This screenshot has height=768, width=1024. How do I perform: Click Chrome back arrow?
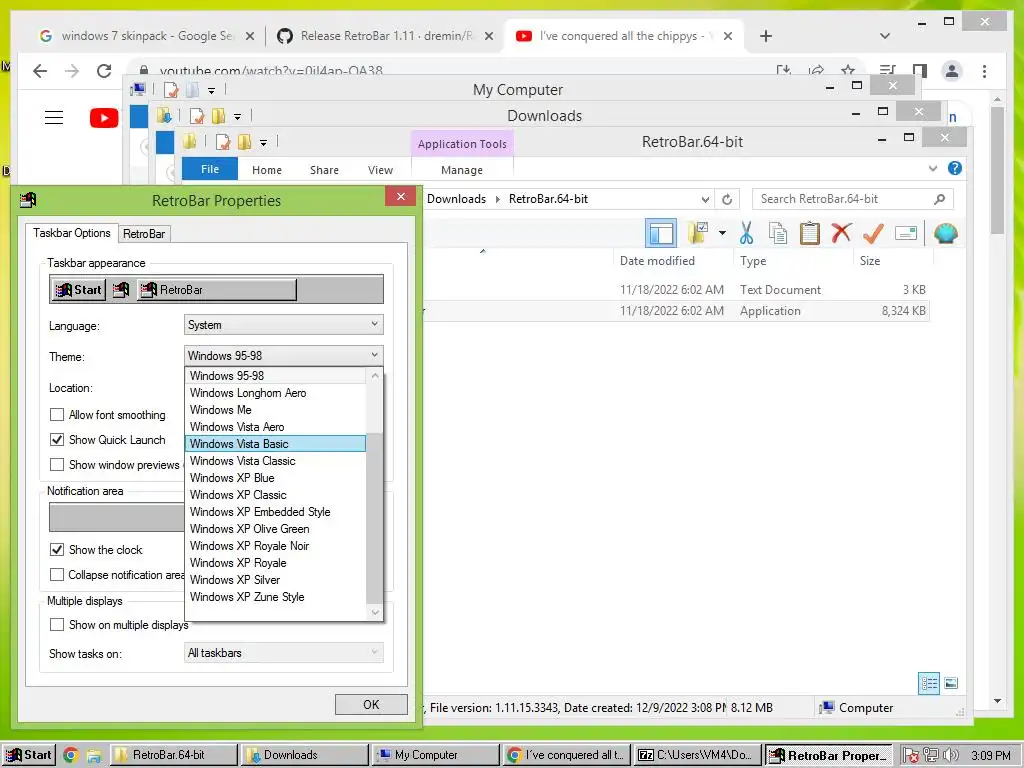[40, 71]
